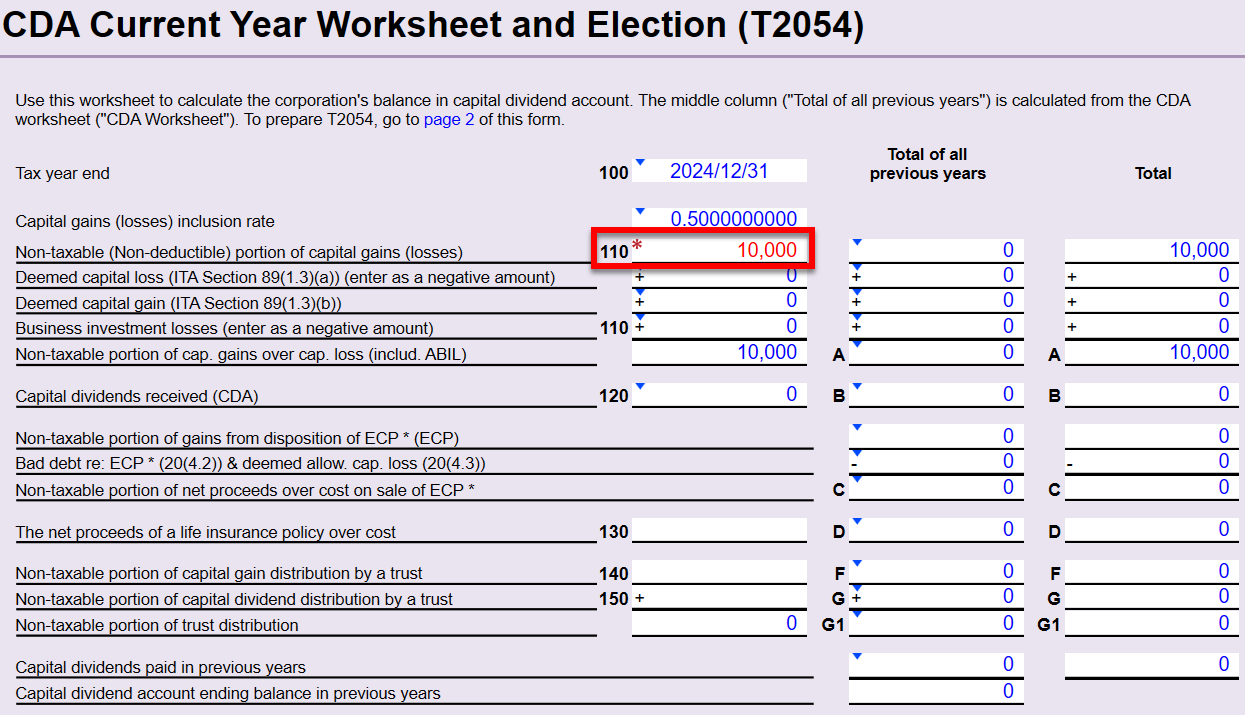
Task: Click total column non-taxable portion 10,000 value
Action: pyautogui.click(x=1152, y=250)
